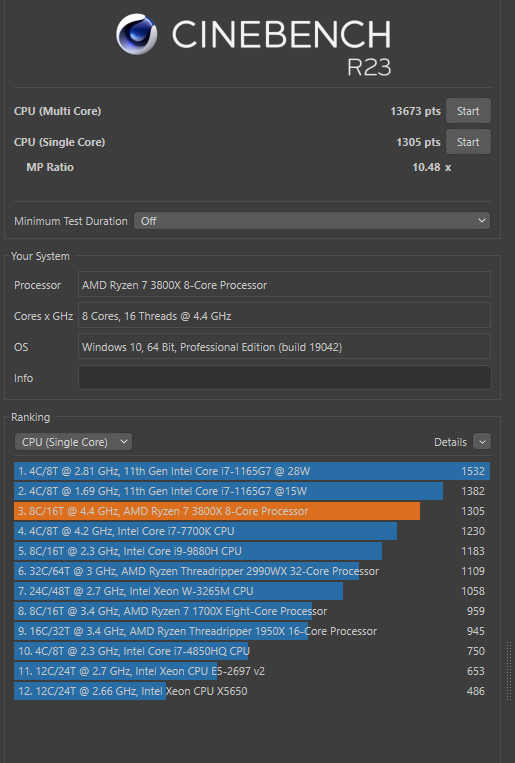Select ranking row 8 Ryzen 7 1700X
This screenshot has height=763, width=515.
tap(252, 611)
